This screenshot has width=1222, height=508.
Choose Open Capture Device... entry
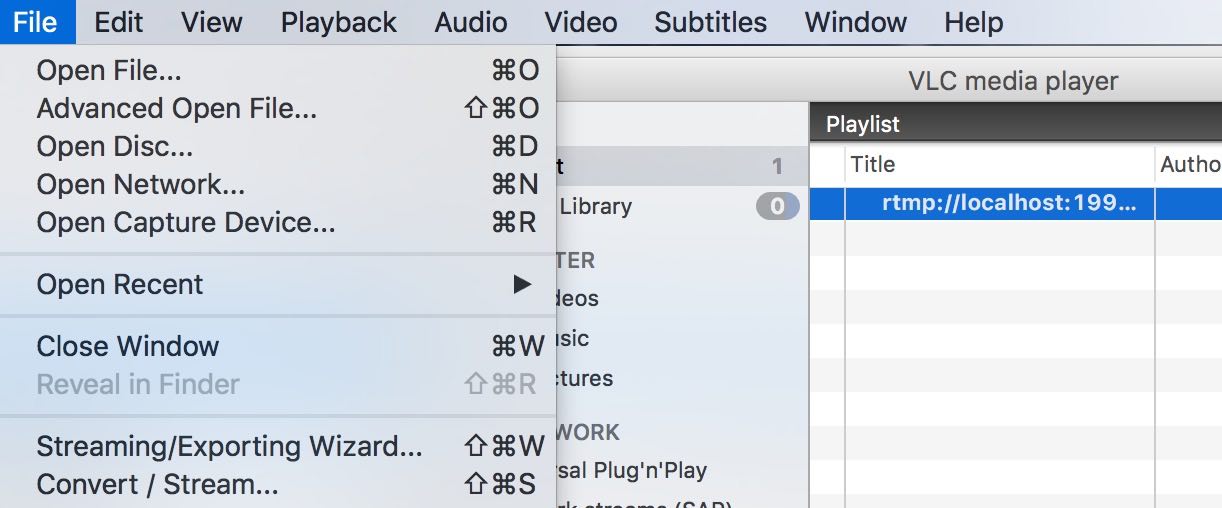(278, 222)
